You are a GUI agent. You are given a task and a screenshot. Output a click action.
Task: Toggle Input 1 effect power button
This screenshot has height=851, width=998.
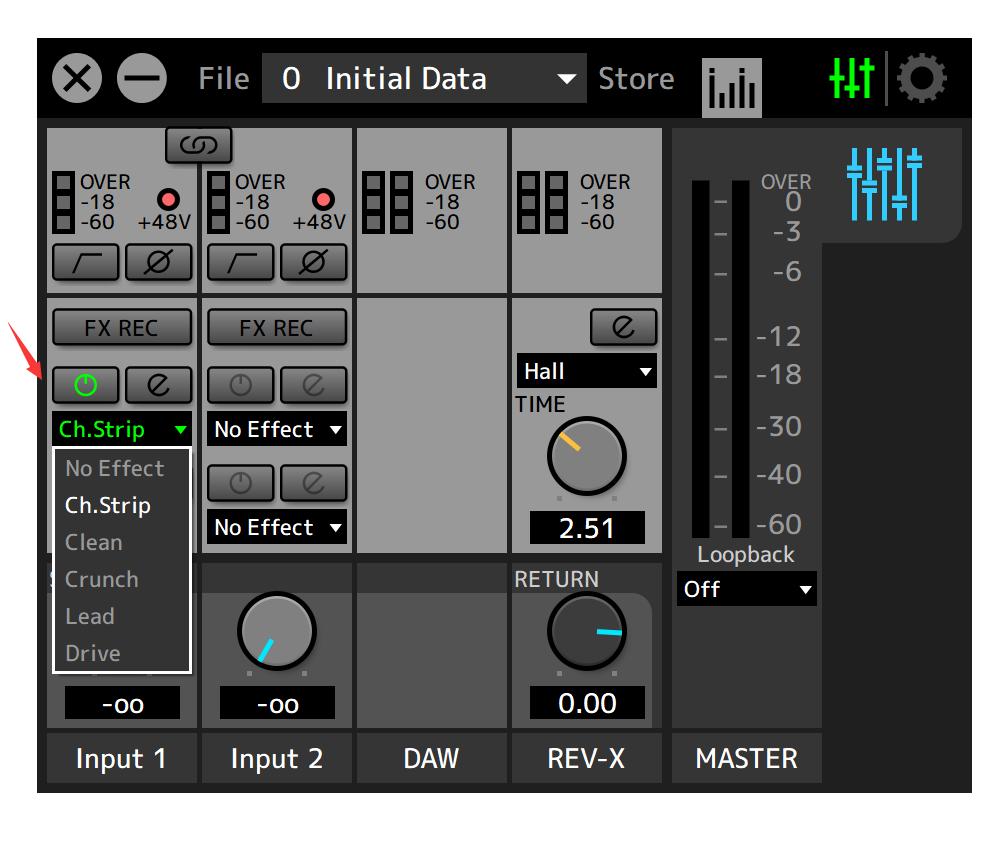tap(85, 384)
